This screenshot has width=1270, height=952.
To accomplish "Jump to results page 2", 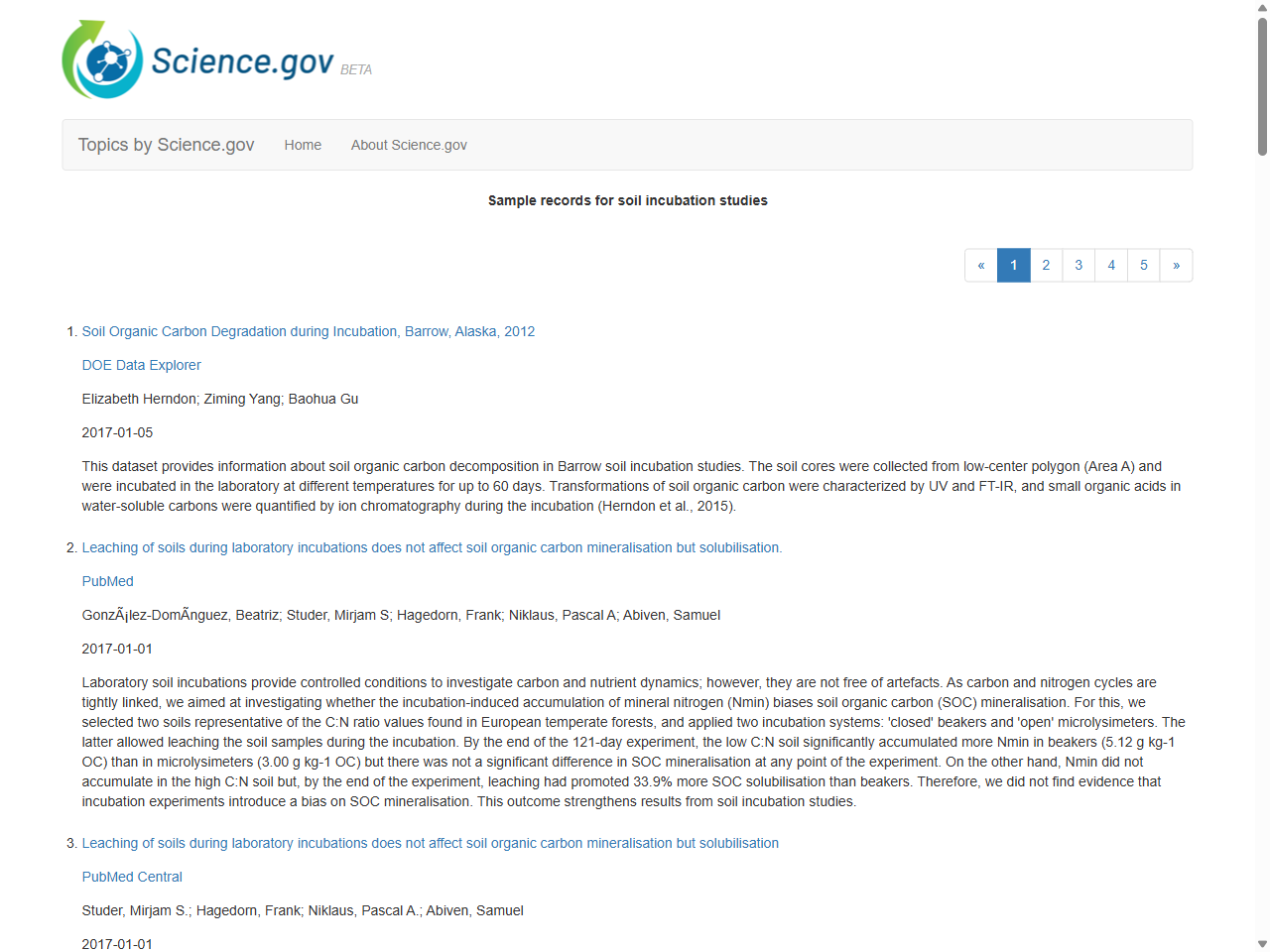I will [x=1046, y=265].
